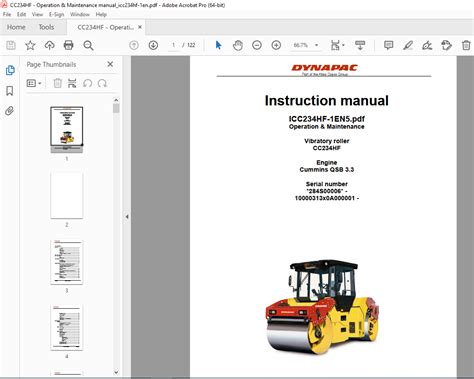Open thumbnails panel options dropdown
The height and width of the screenshot is (379, 474).
34,83
